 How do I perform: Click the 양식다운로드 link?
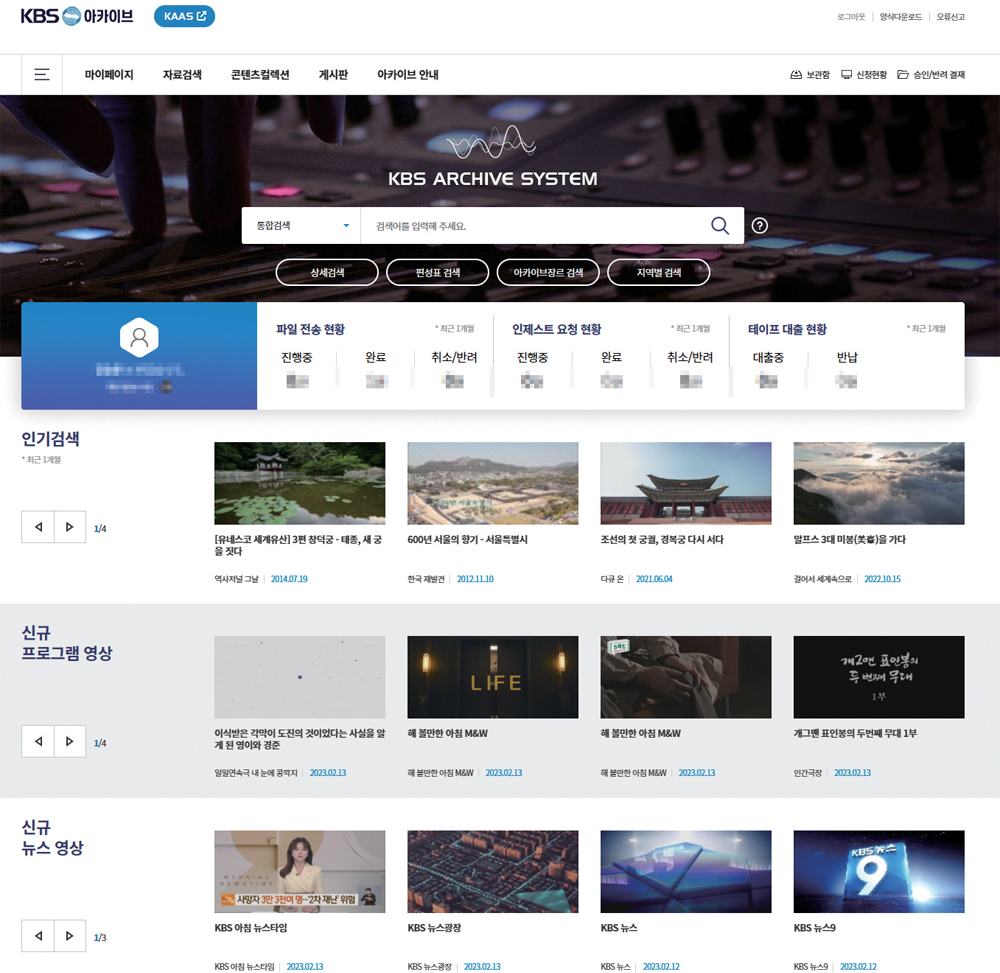tap(901, 17)
